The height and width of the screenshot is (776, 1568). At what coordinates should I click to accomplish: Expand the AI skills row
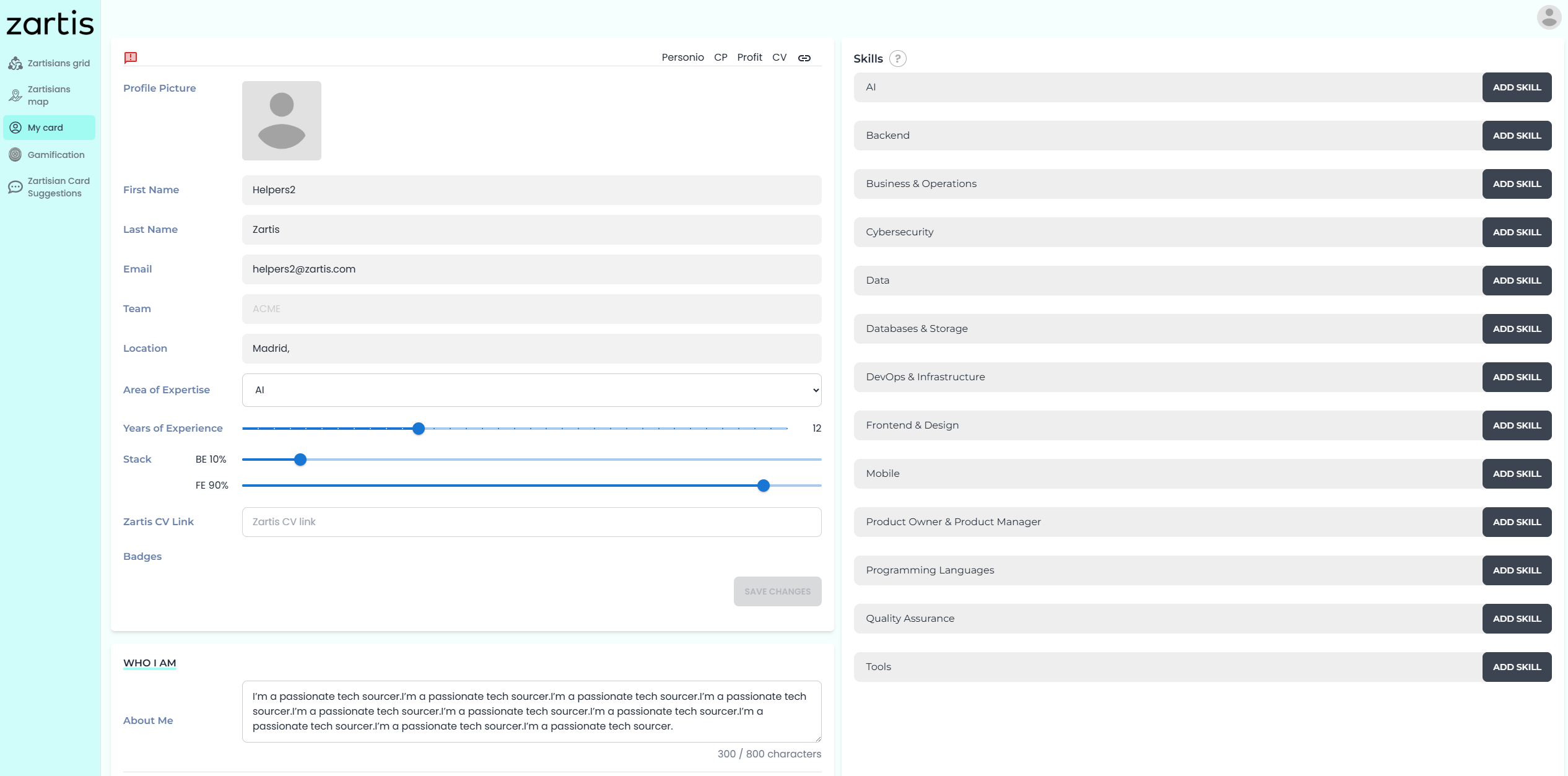(x=1168, y=87)
